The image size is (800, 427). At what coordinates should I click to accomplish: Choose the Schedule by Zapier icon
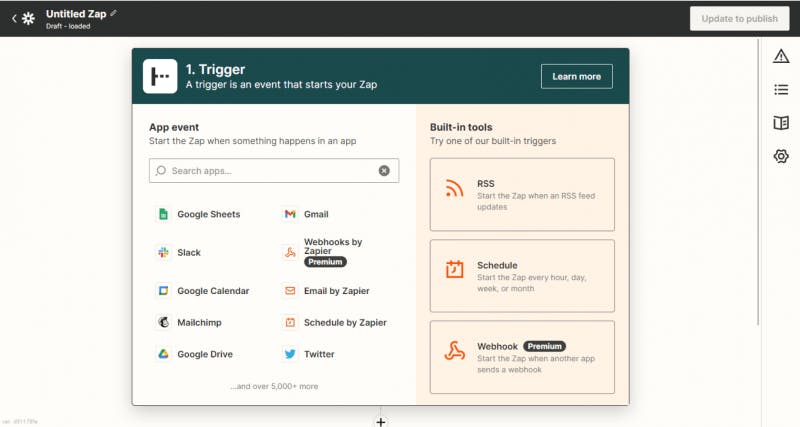290,322
